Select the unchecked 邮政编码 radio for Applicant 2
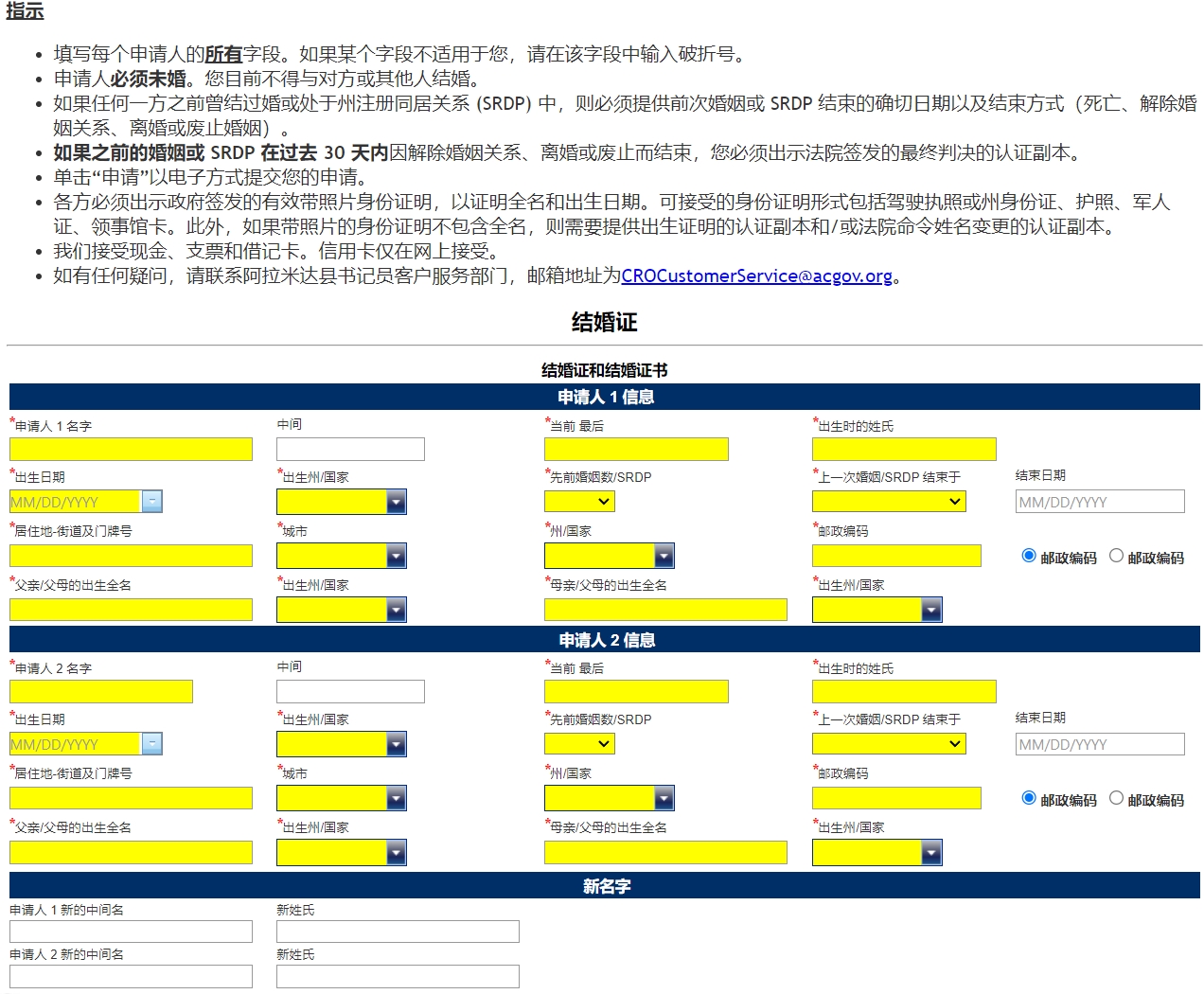 (x=1116, y=798)
